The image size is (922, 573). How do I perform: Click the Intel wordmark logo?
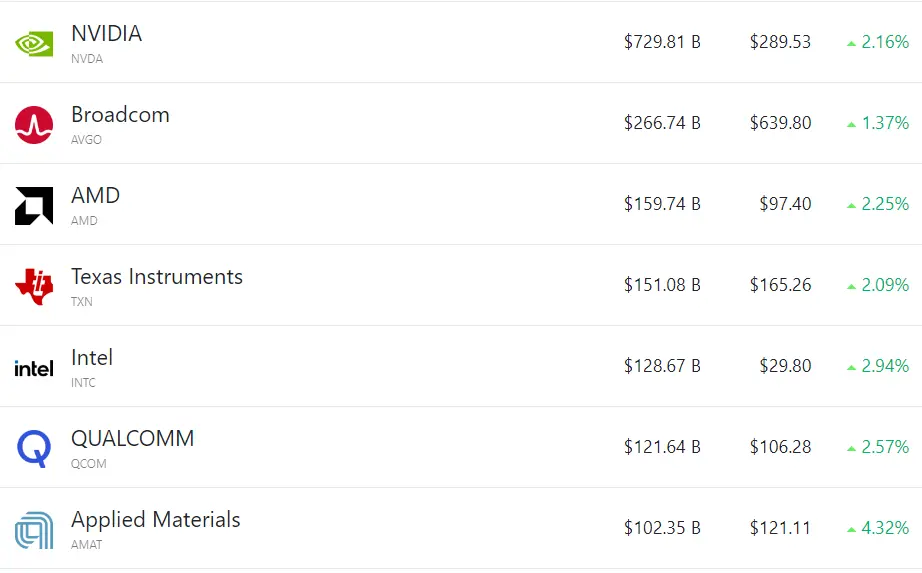[34, 369]
